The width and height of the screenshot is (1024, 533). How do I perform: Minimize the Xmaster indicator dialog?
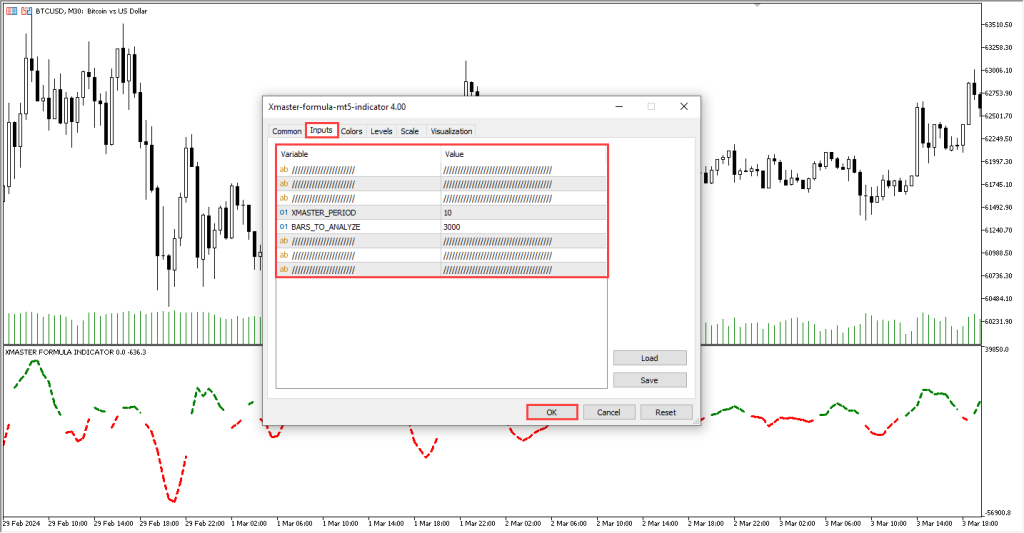[619, 106]
